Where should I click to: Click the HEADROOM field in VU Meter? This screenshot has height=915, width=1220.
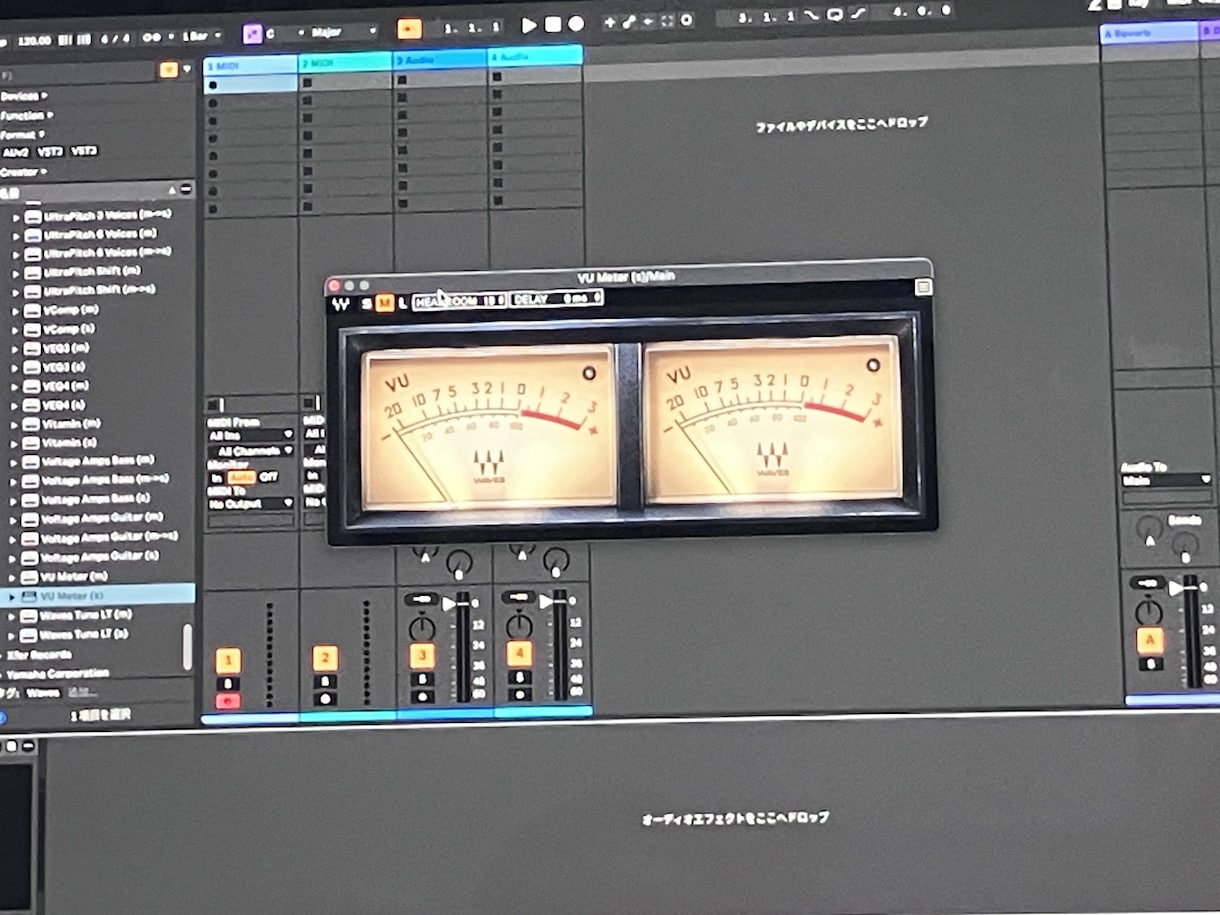point(460,300)
